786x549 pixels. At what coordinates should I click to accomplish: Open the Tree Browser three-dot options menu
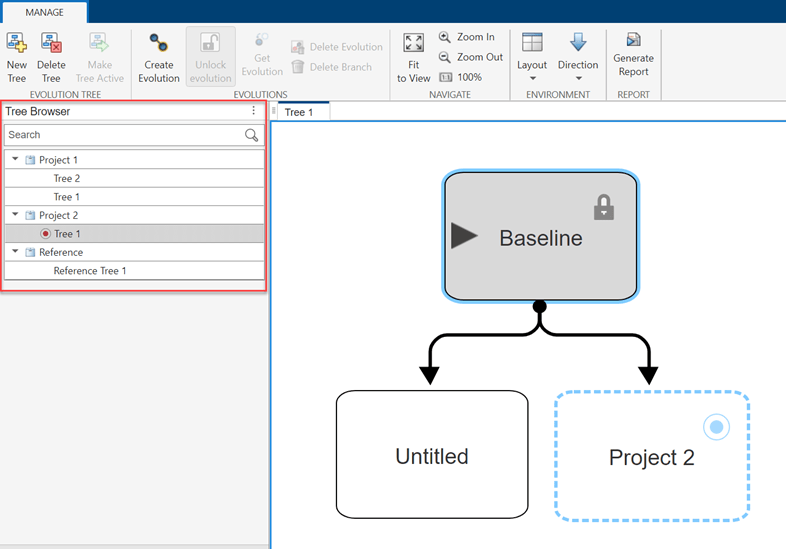pyautogui.click(x=254, y=110)
